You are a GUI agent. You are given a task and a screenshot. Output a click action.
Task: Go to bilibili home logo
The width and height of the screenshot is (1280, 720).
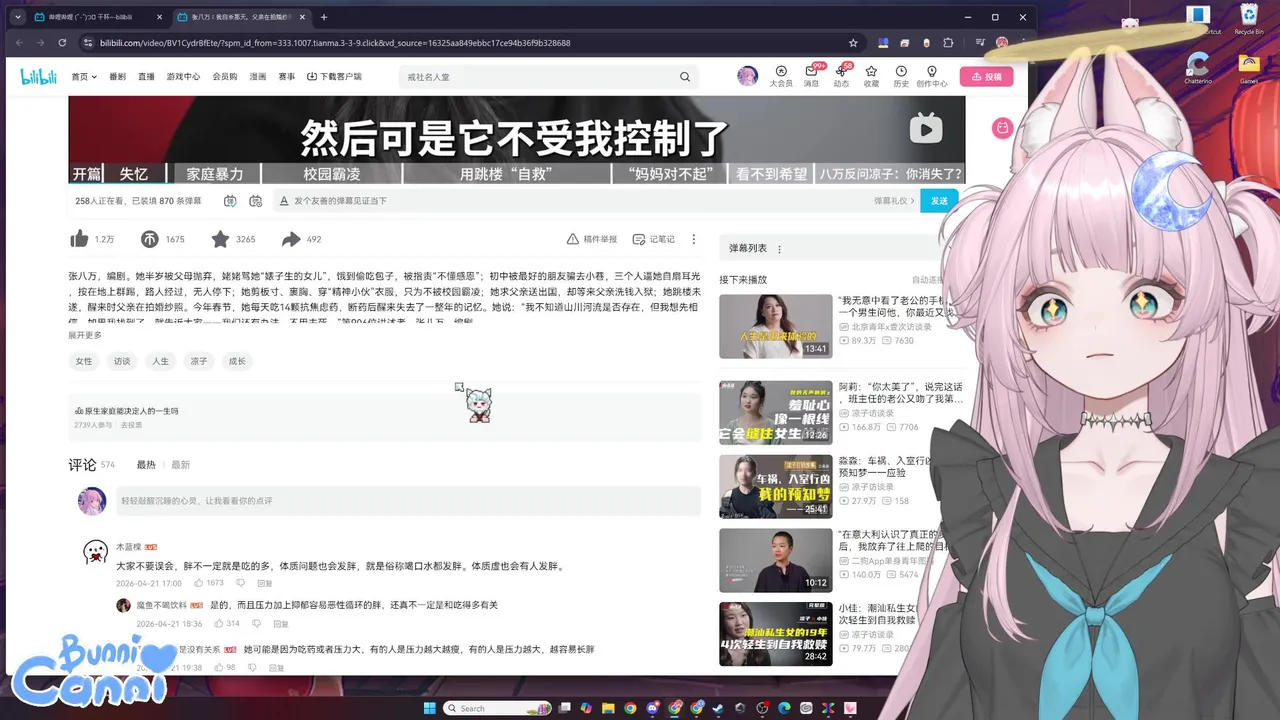39,77
